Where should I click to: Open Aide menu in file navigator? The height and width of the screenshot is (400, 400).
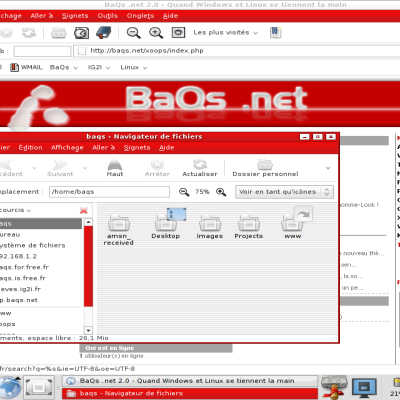click(x=166, y=148)
